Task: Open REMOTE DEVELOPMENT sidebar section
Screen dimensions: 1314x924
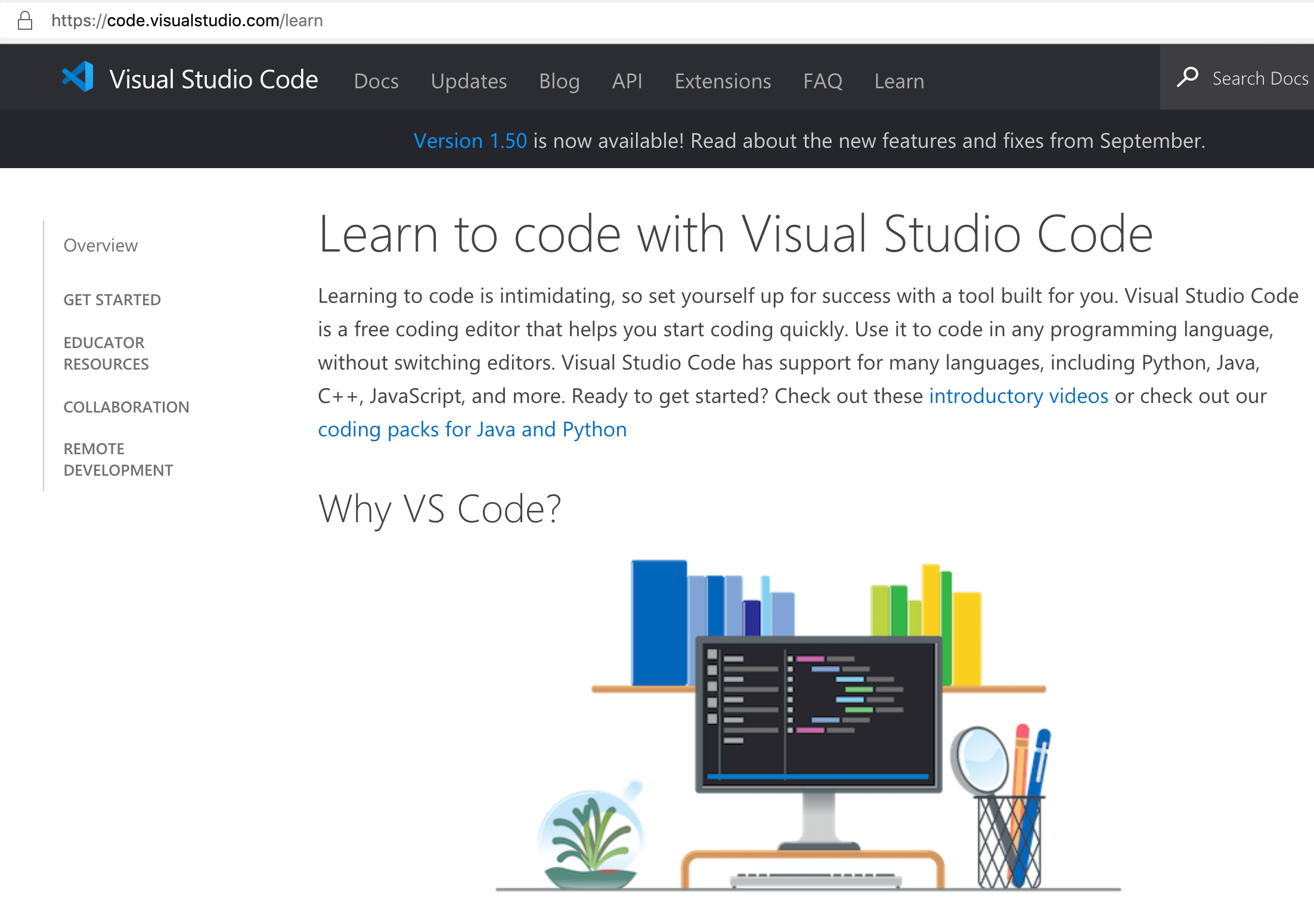Action: click(x=118, y=459)
